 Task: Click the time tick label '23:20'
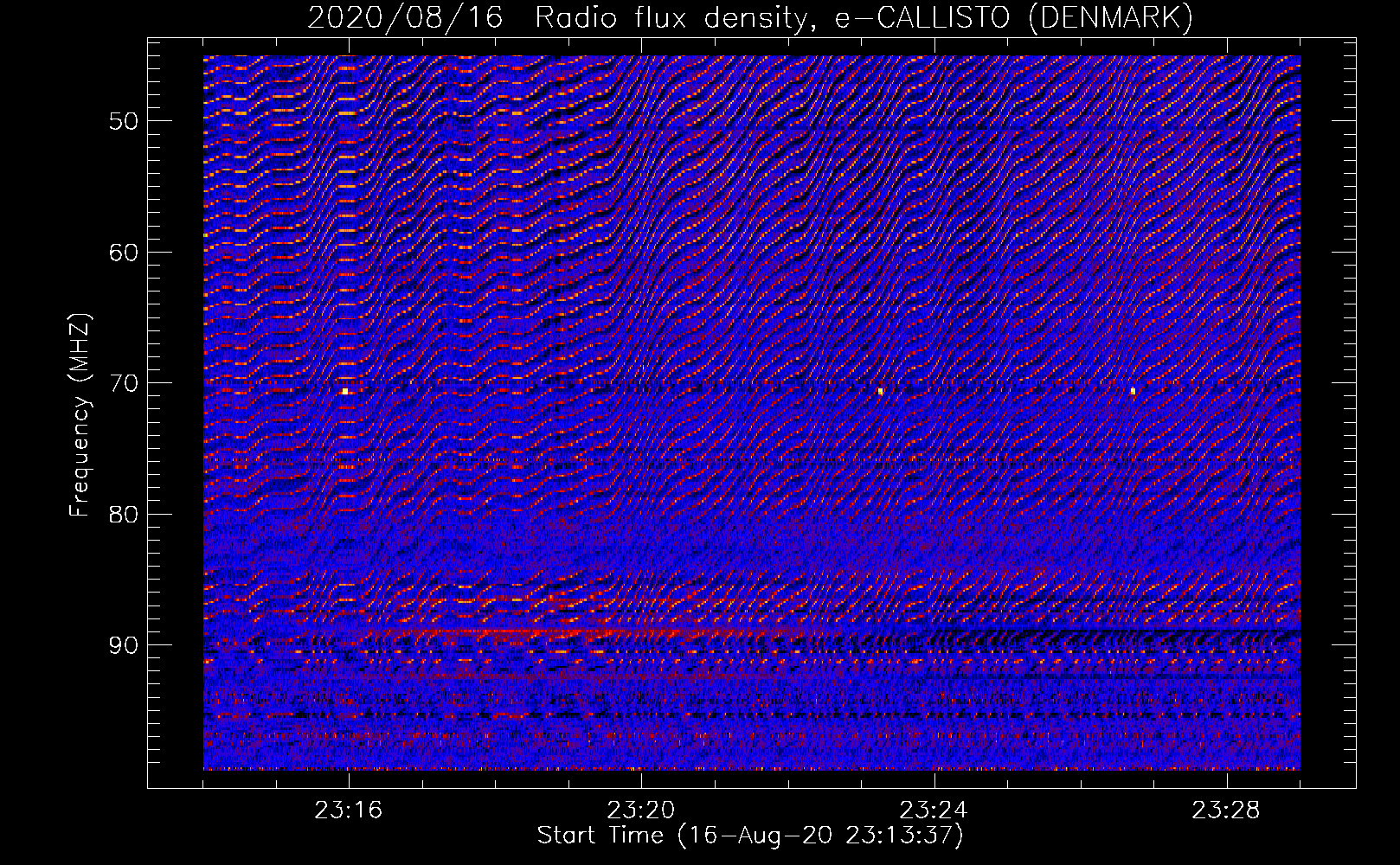point(641,811)
